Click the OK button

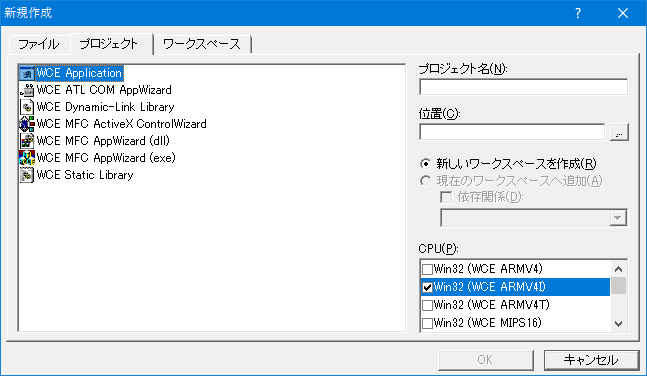coord(485,360)
